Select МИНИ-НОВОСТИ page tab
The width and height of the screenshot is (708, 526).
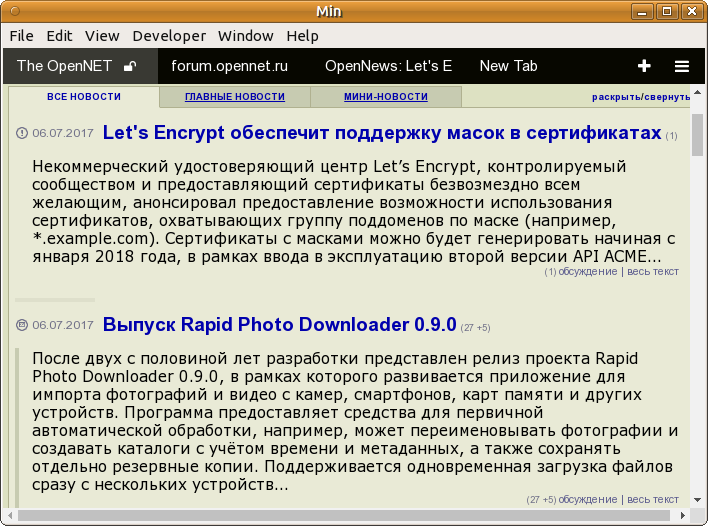point(386,97)
